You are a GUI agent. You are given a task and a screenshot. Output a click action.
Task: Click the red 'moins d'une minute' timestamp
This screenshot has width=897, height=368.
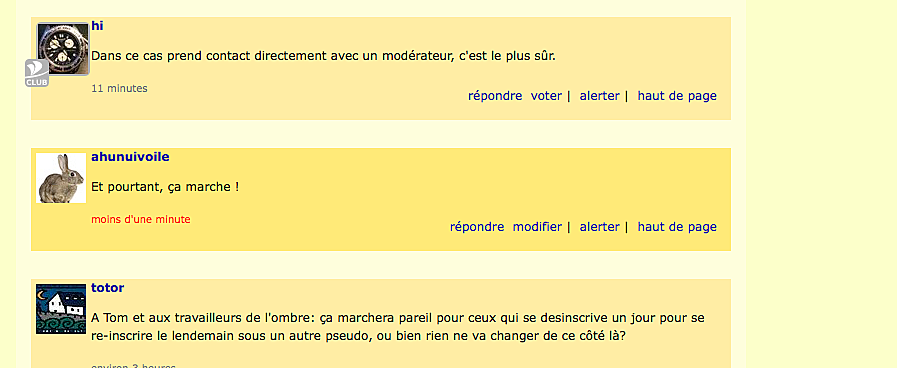coord(141,220)
